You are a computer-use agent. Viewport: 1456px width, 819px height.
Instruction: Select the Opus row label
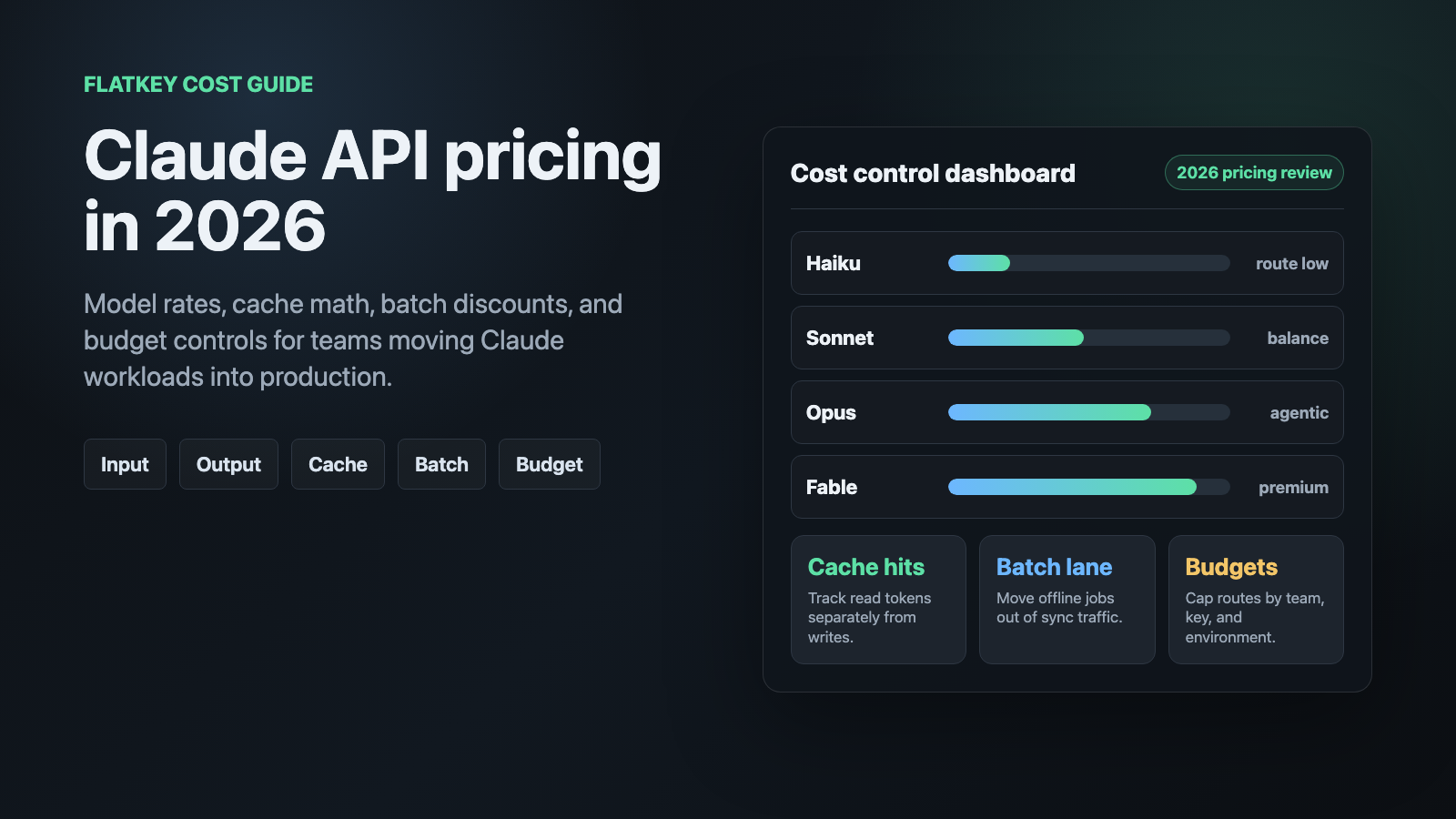831,412
